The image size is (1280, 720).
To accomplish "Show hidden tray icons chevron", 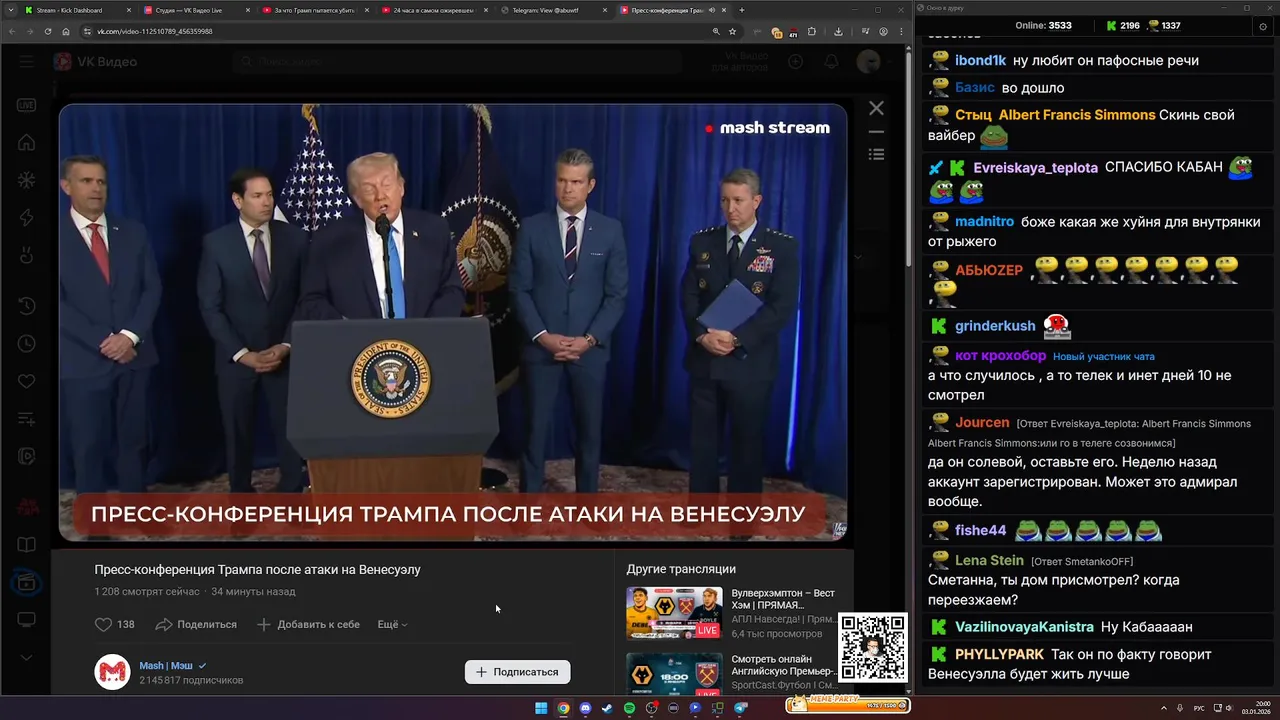I will (x=1163, y=708).
